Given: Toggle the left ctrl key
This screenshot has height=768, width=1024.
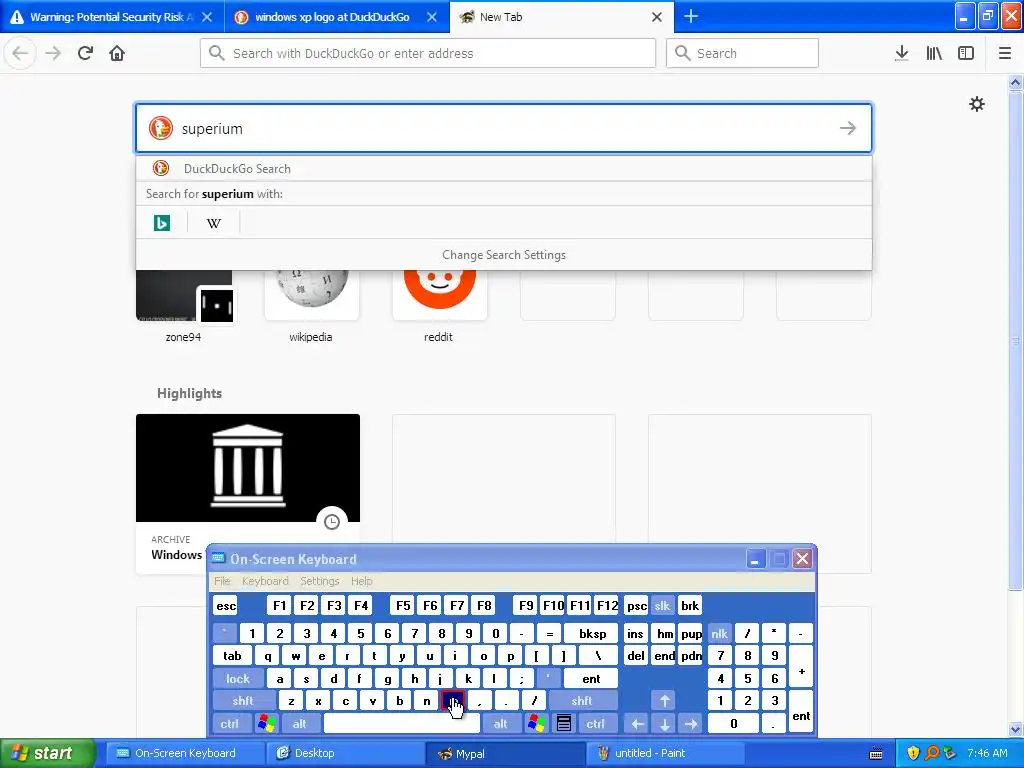Looking at the screenshot, I should pyautogui.click(x=230, y=724).
